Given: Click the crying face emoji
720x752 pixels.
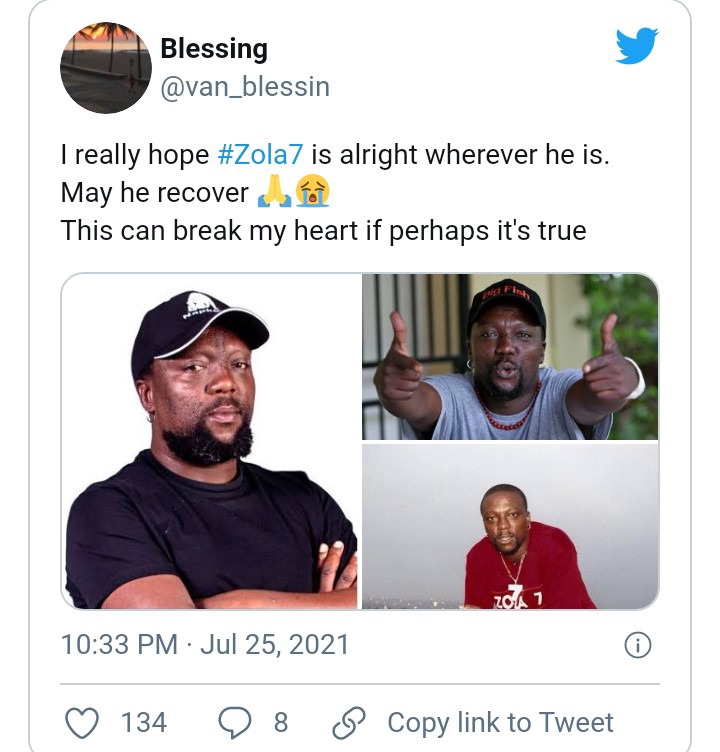Looking at the screenshot, I should click(311, 192).
